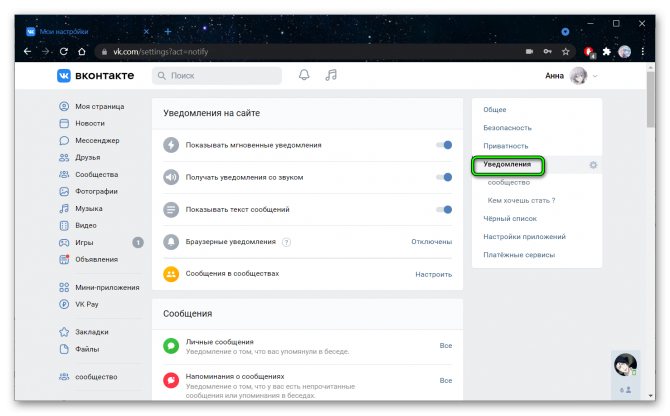
Task: Select Настройки приложений settings tab
Action: [524, 237]
